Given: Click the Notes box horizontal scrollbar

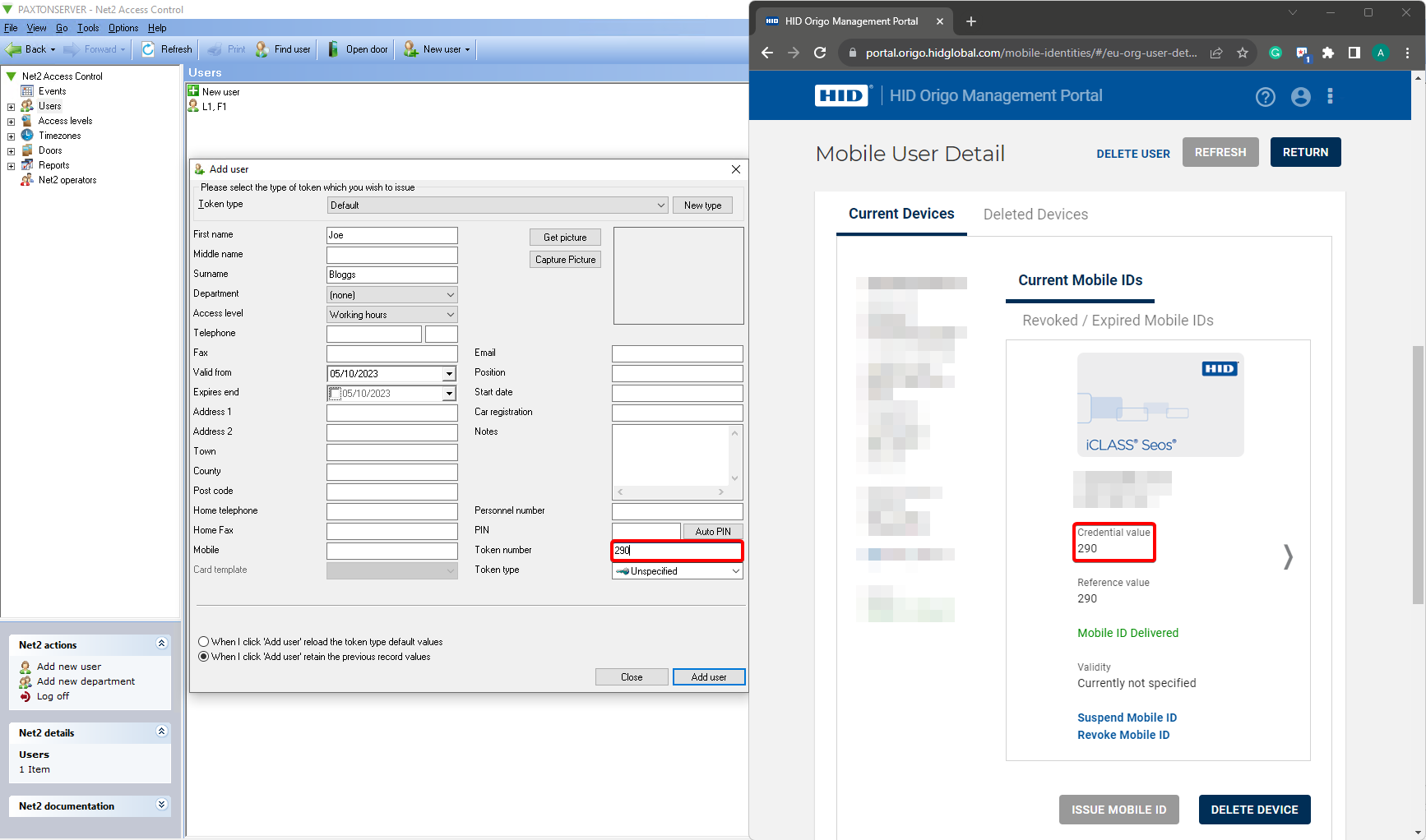Looking at the screenshot, I should [x=670, y=492].
